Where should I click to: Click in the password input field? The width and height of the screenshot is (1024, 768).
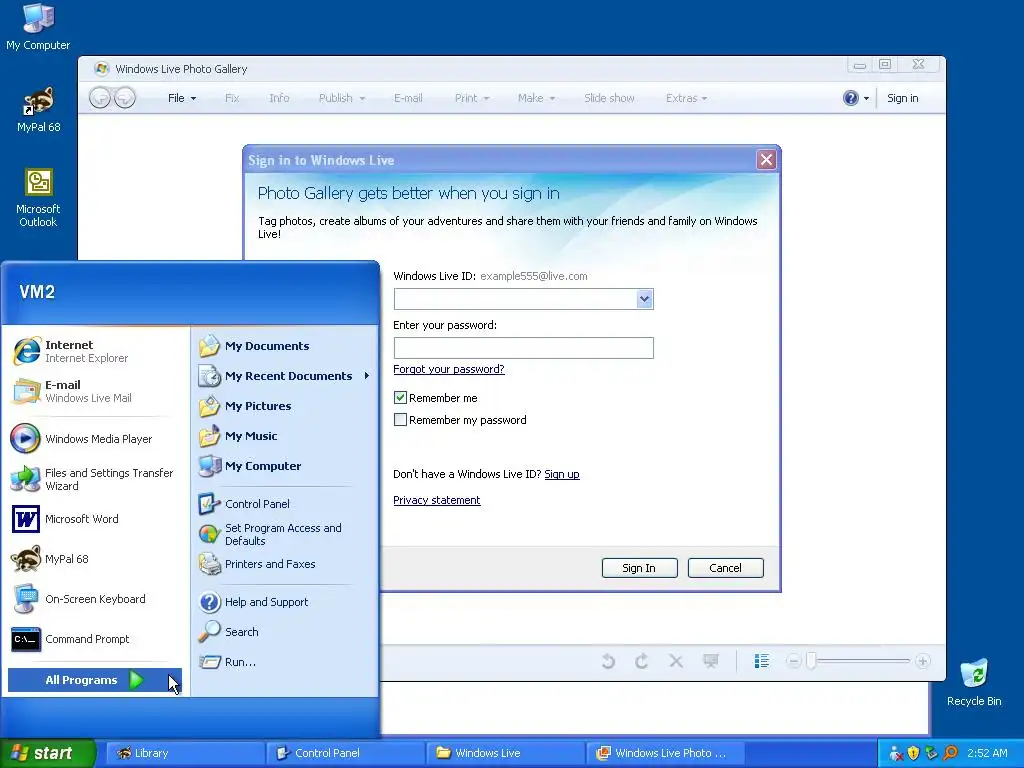point(524,348)
